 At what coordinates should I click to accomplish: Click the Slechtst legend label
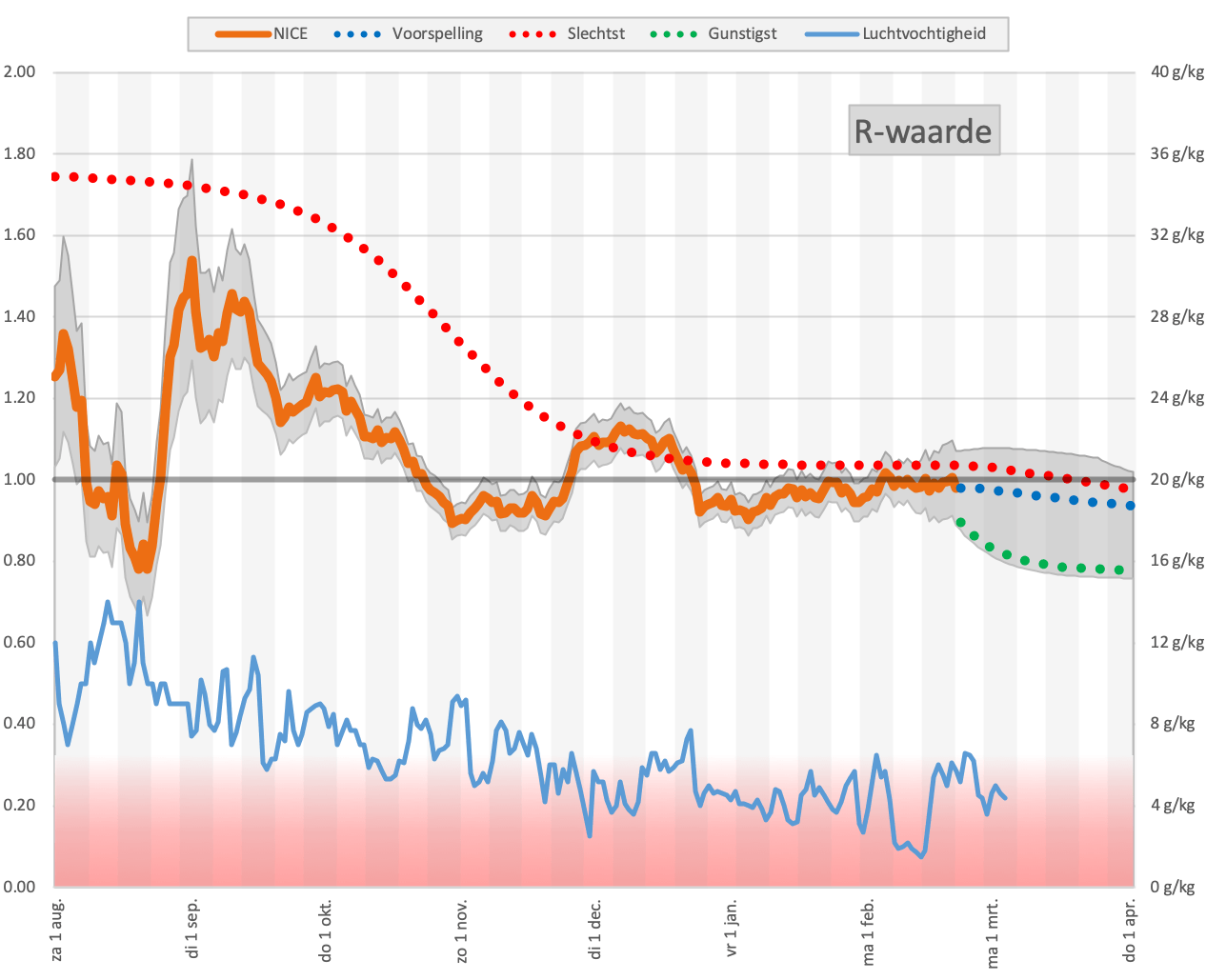point(568,33)
